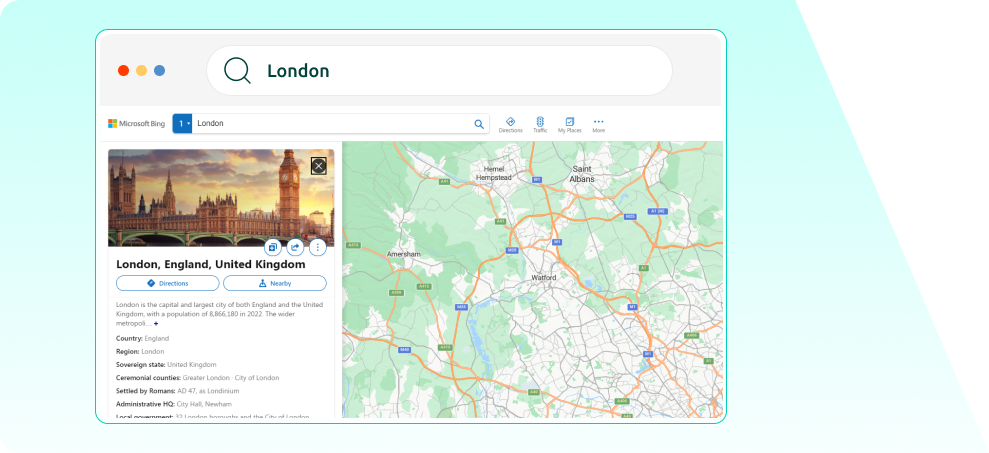Click the Country: England row
This screenshot has width=989, height=453.
[x=143, y=338]
